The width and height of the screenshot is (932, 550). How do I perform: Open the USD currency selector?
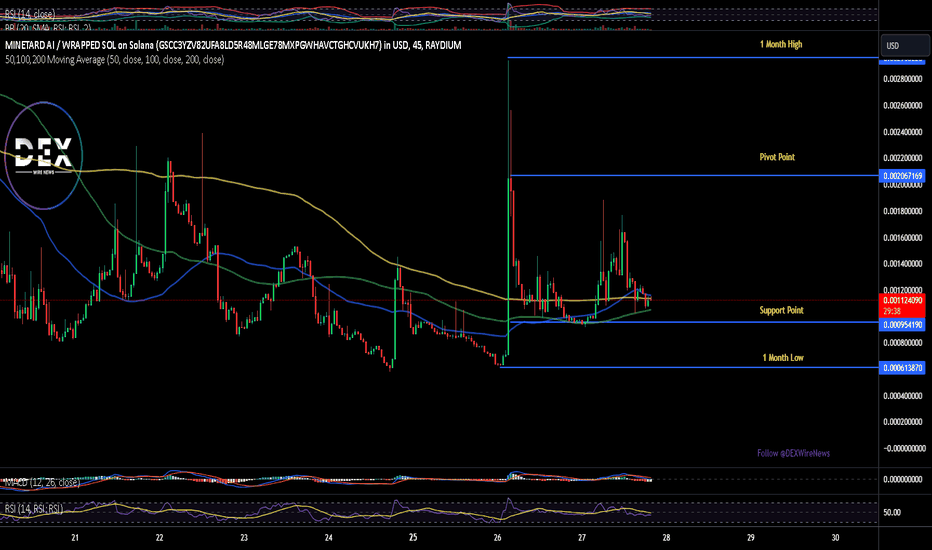click(x=905, y=46)
